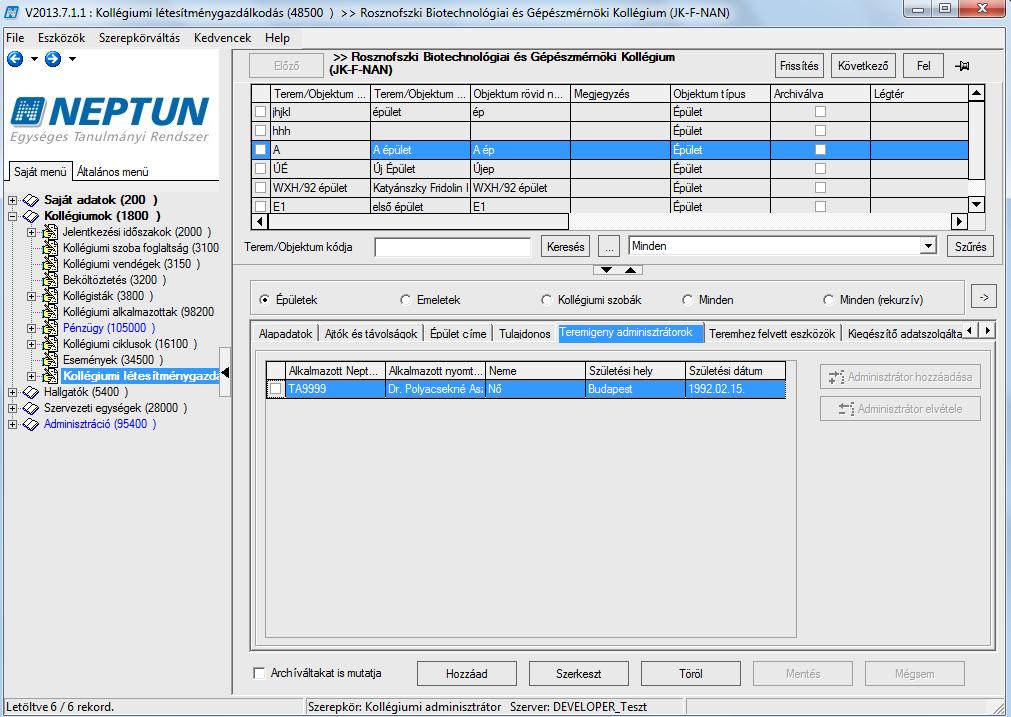
Task: Click the Pénzügy tree icon
Action: [x=50, y=328]
